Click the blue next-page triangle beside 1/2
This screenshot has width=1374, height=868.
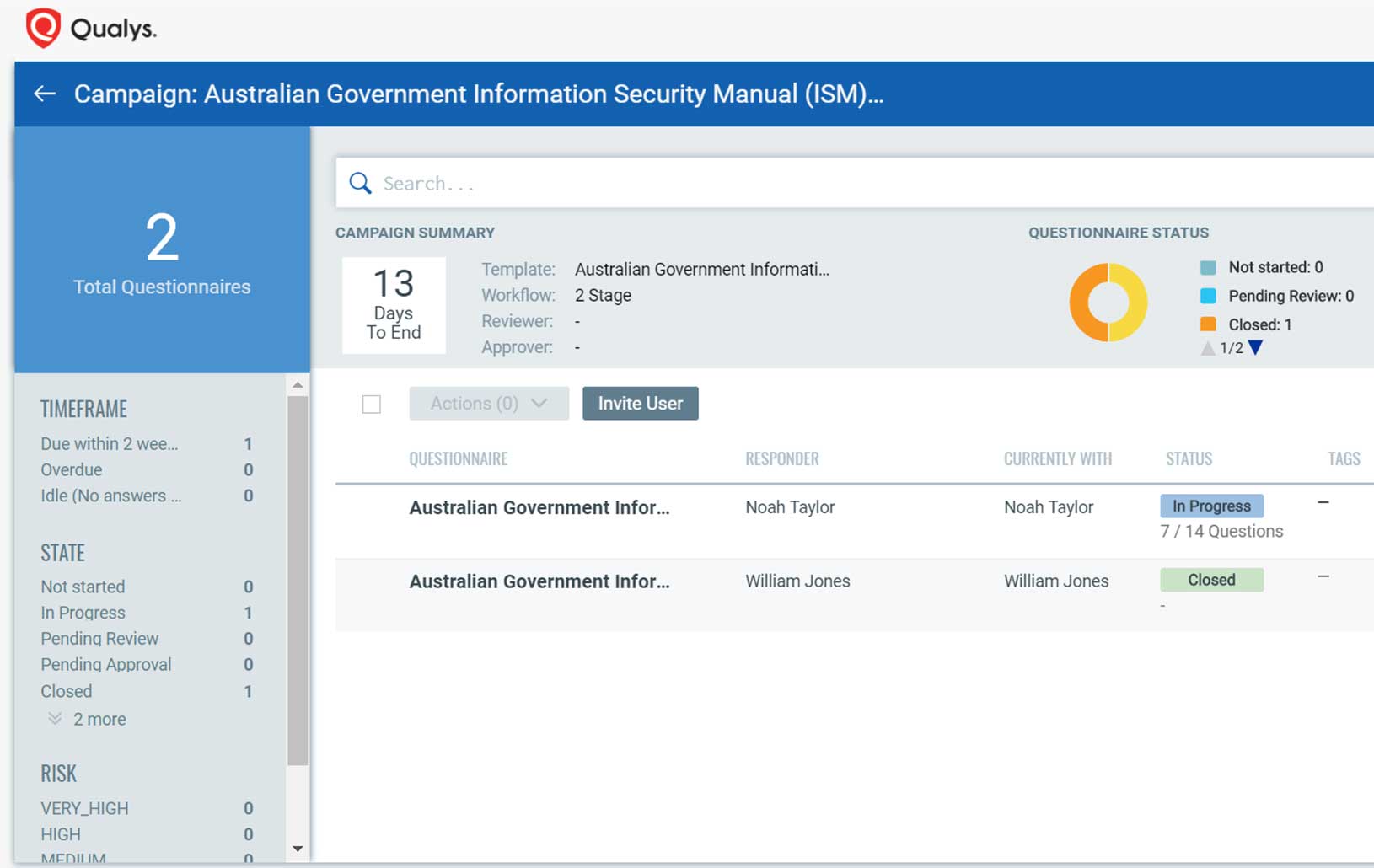(1254, 346)
